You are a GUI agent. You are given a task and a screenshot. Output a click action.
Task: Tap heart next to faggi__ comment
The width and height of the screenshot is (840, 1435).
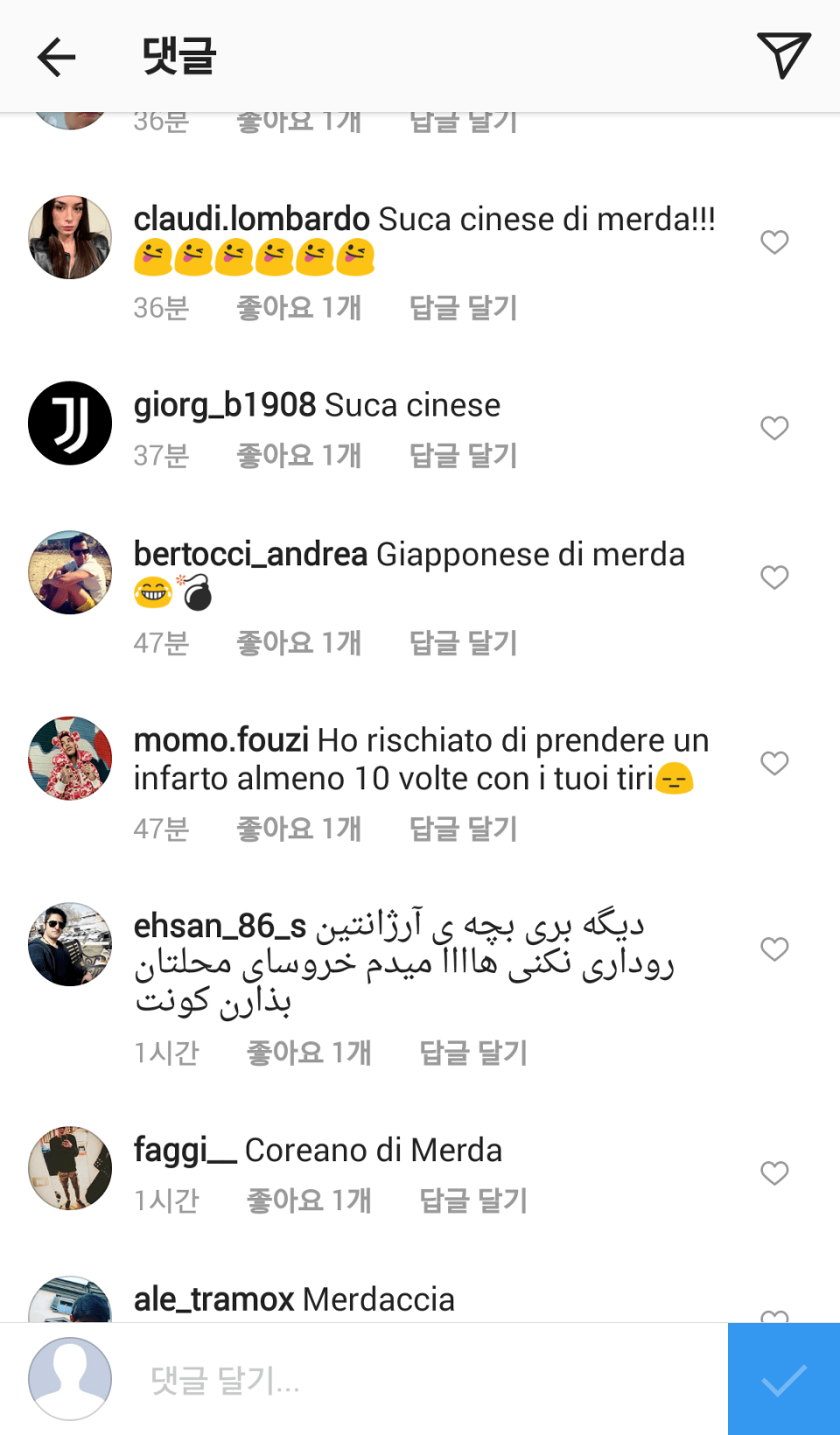click(x=774, y=1173)
